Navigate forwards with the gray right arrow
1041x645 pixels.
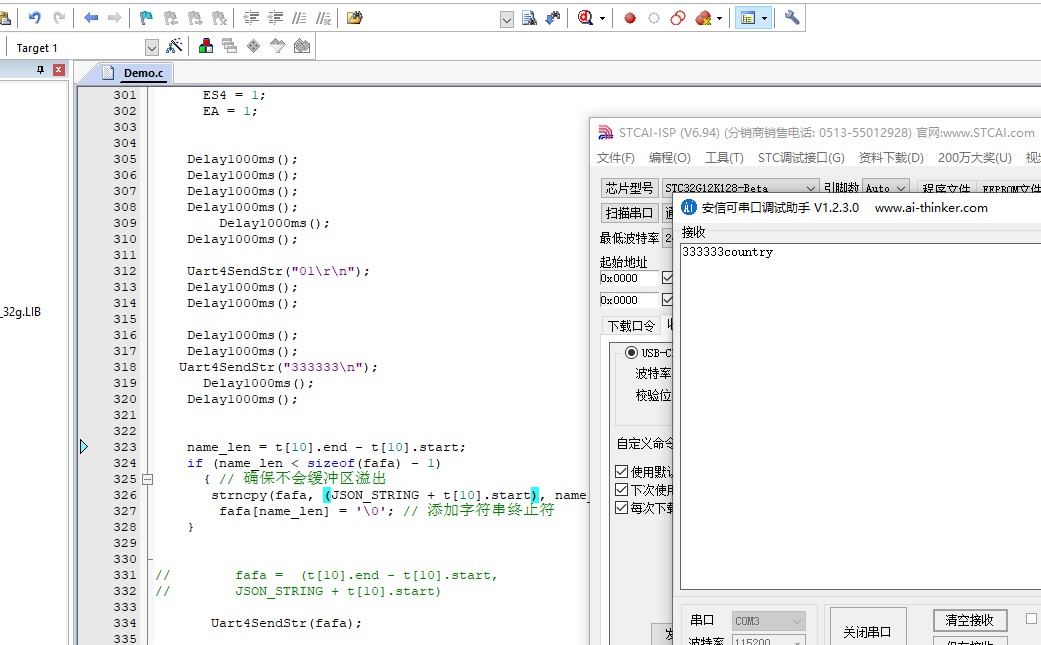[x=115, y=18]
